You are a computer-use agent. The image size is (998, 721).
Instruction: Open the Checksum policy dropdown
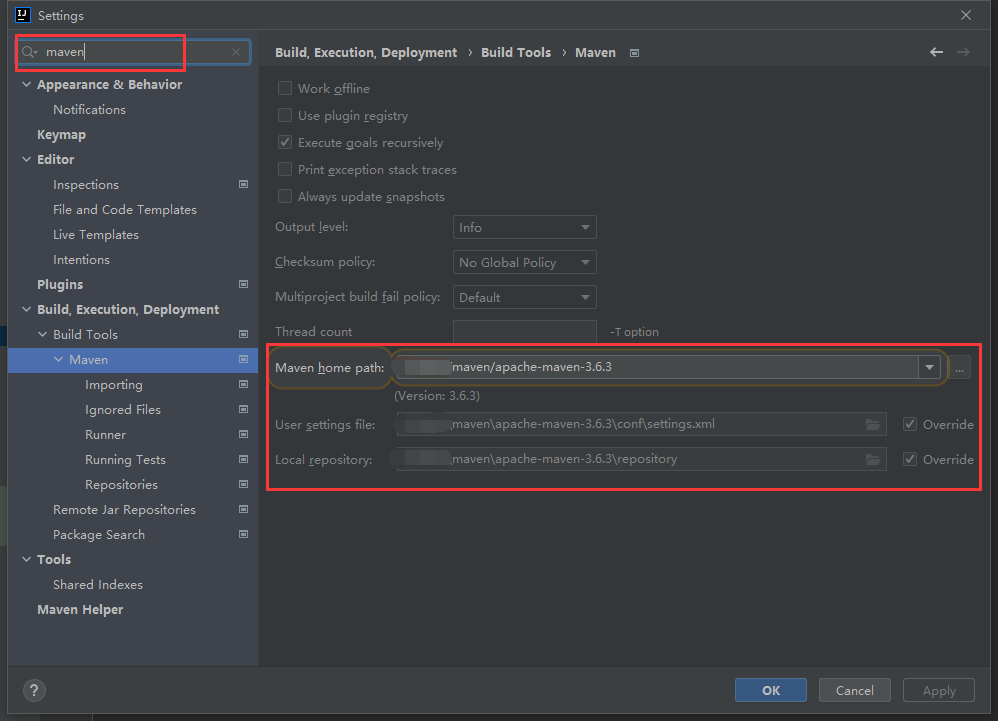click(524, 262)
